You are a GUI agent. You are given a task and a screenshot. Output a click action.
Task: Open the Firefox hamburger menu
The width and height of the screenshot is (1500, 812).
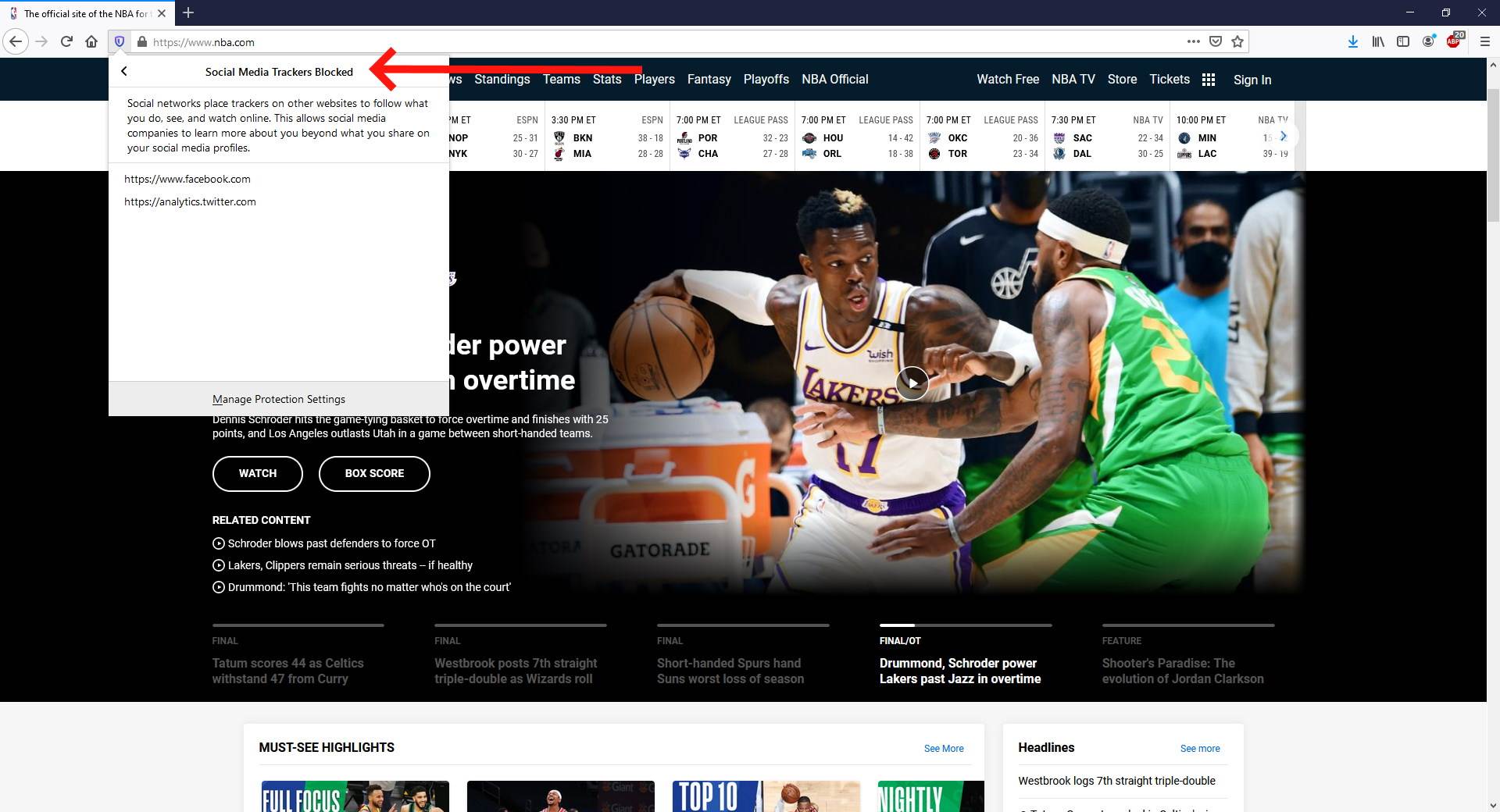[x=1485, y=41]
